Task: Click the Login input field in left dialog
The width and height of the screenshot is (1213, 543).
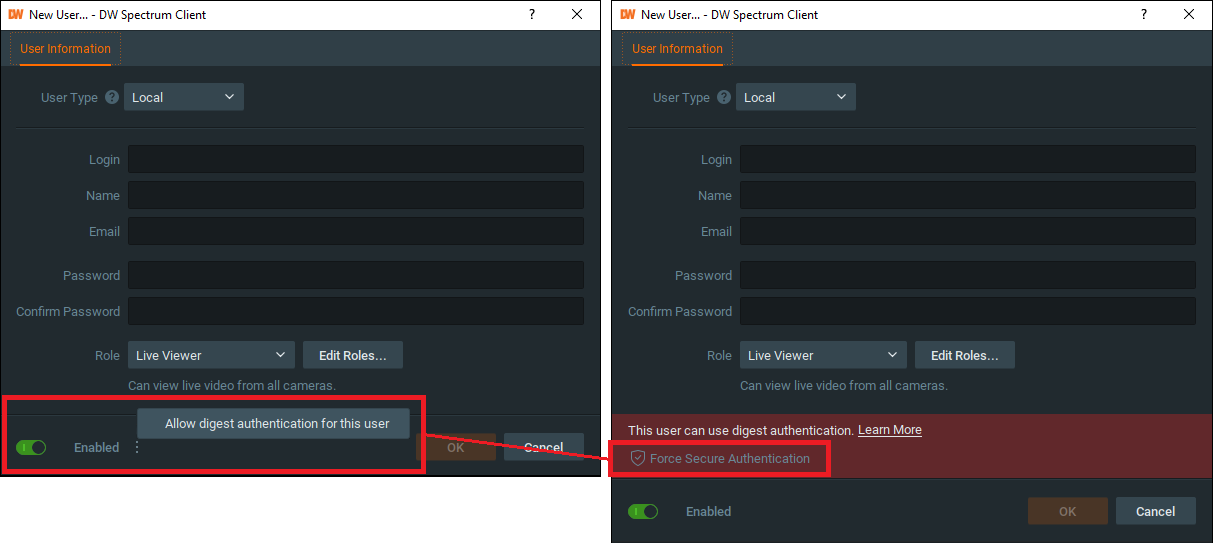Action: pos(355,159)
